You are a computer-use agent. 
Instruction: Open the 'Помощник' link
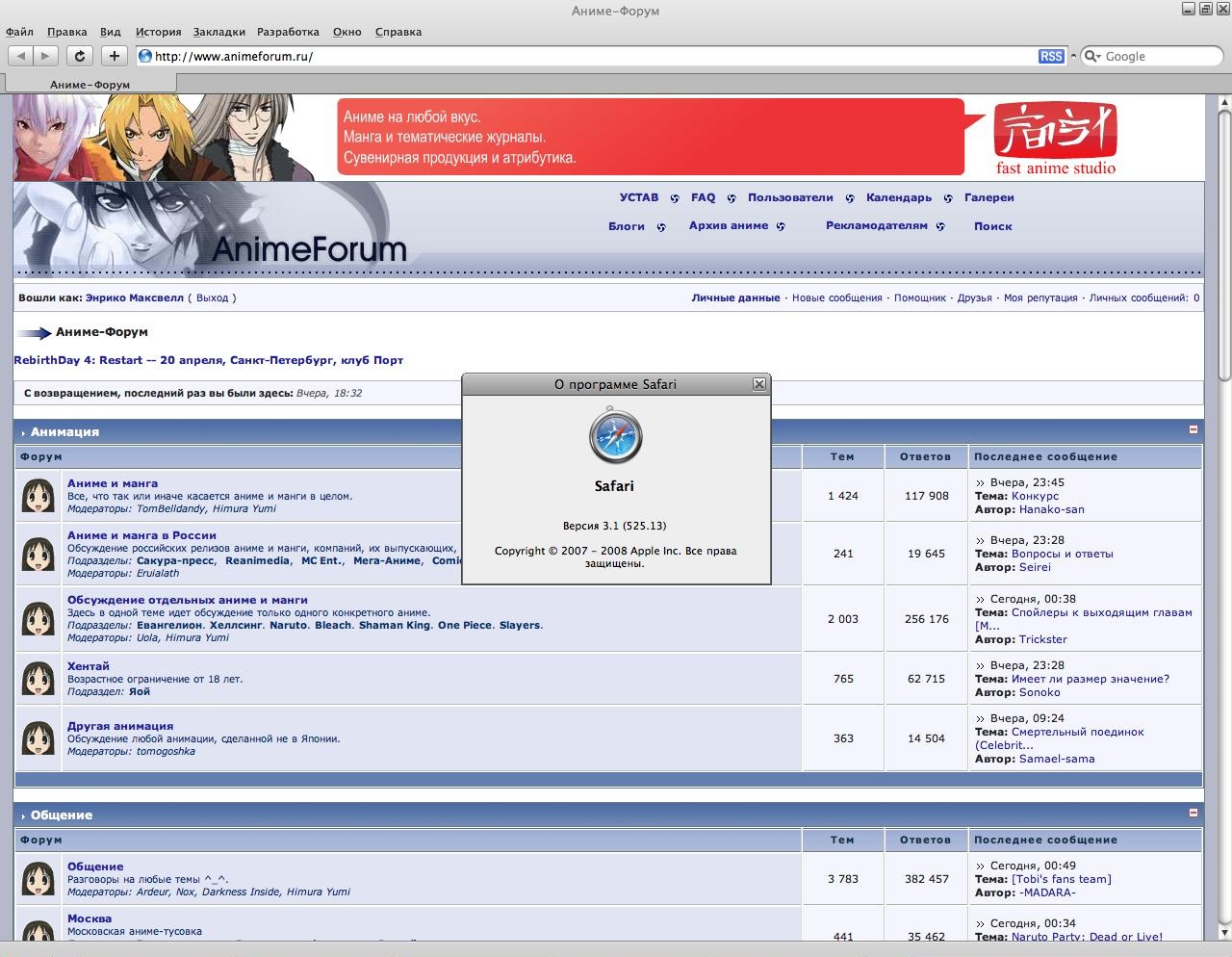920,297
